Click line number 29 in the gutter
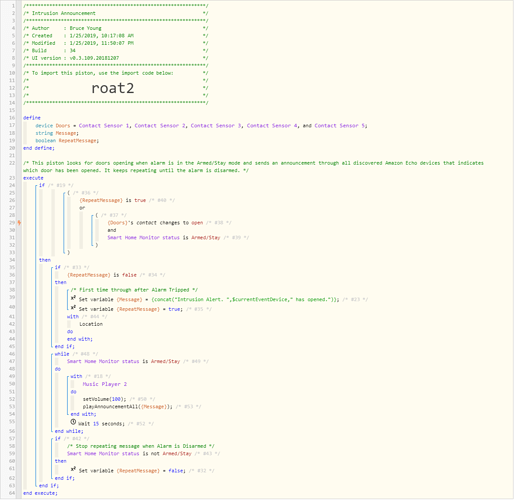The height and width of the screenshot is (500, 517). click(x=12, y=223)
